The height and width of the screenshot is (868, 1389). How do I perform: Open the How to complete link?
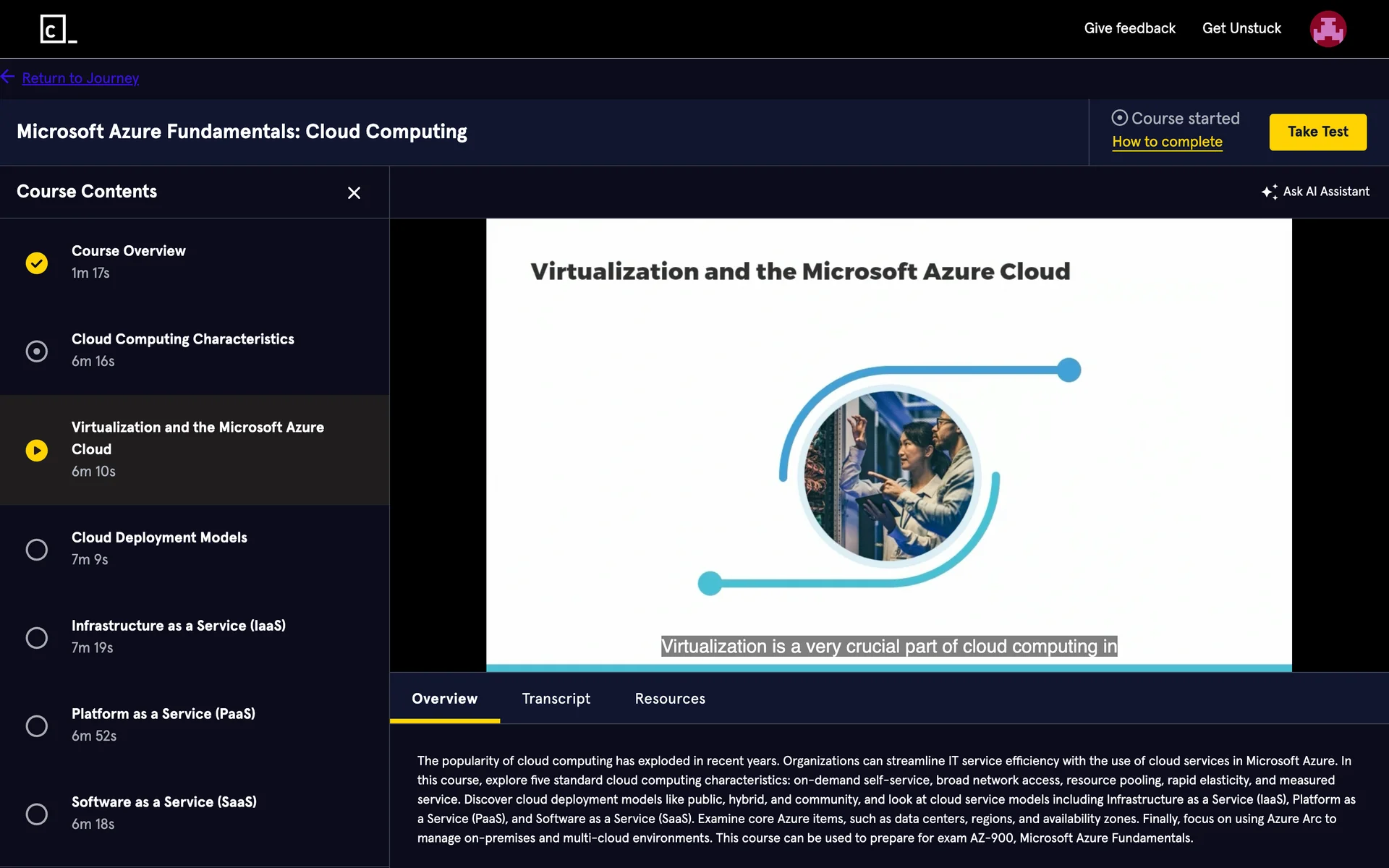[x=1167, y=142]
